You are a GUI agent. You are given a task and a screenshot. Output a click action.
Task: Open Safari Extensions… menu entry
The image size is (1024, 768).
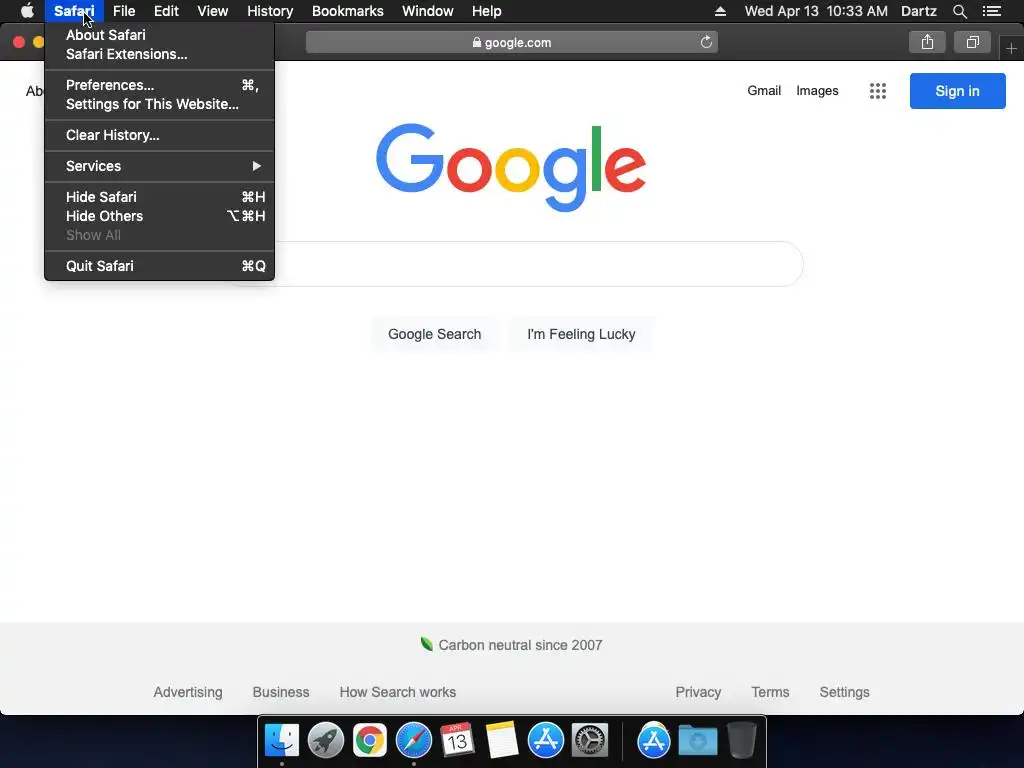click(159, 54)
